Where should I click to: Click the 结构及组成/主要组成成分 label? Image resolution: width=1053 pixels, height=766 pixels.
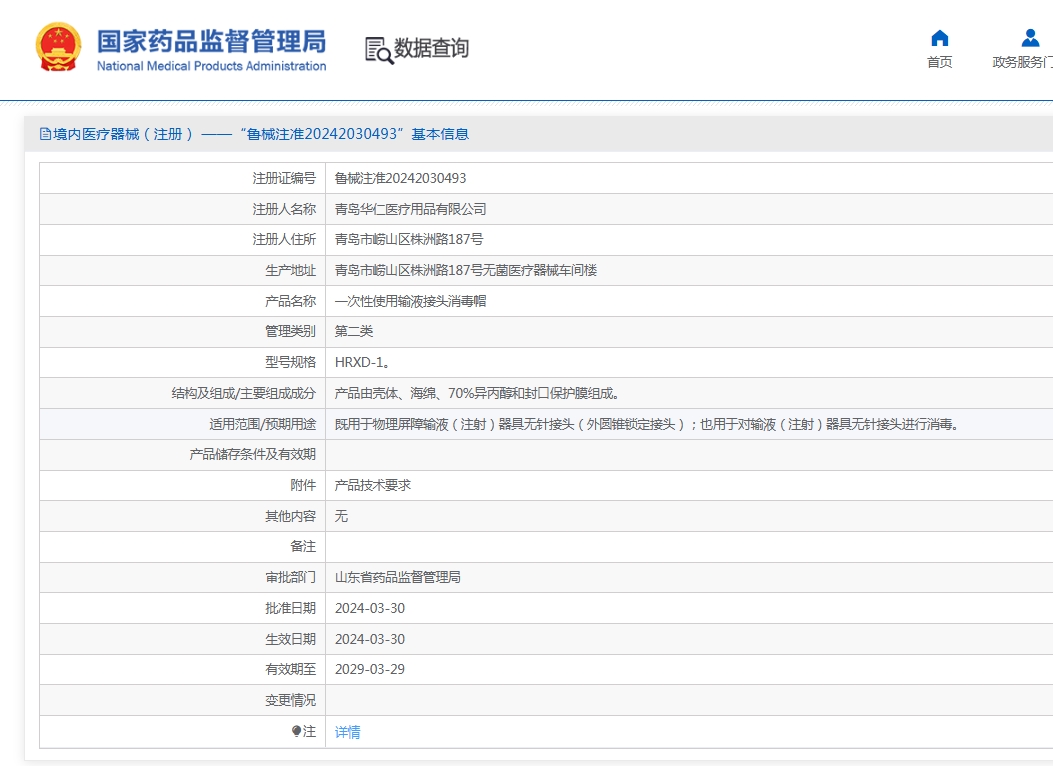243,393
